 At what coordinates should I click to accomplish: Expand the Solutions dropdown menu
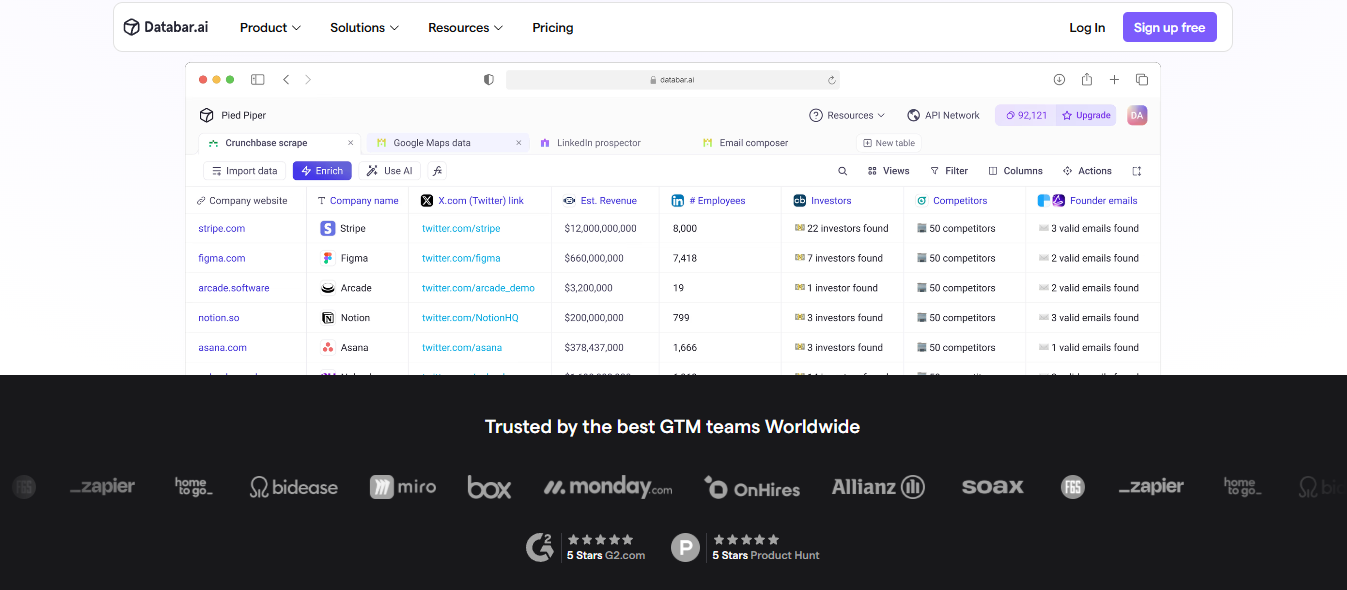(x=364, y=27)
